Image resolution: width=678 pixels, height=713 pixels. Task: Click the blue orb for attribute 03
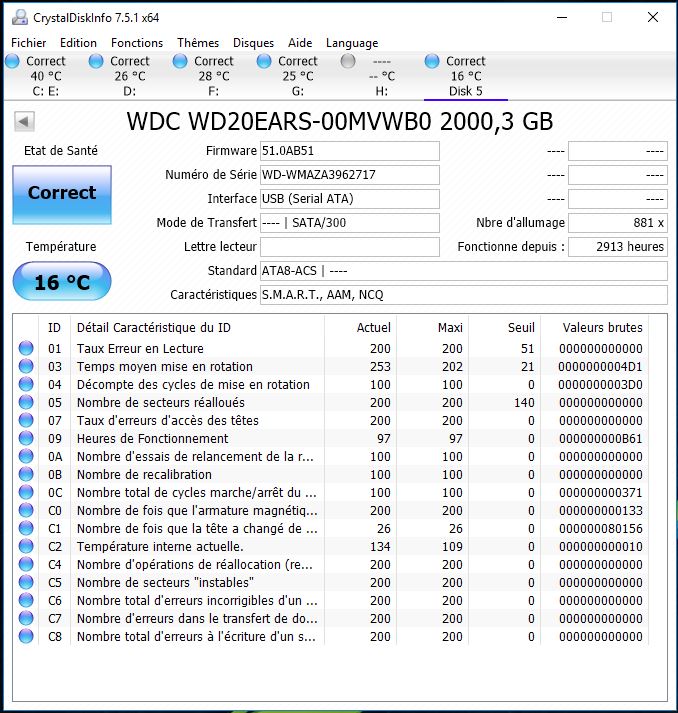click(x=26, y=367)
